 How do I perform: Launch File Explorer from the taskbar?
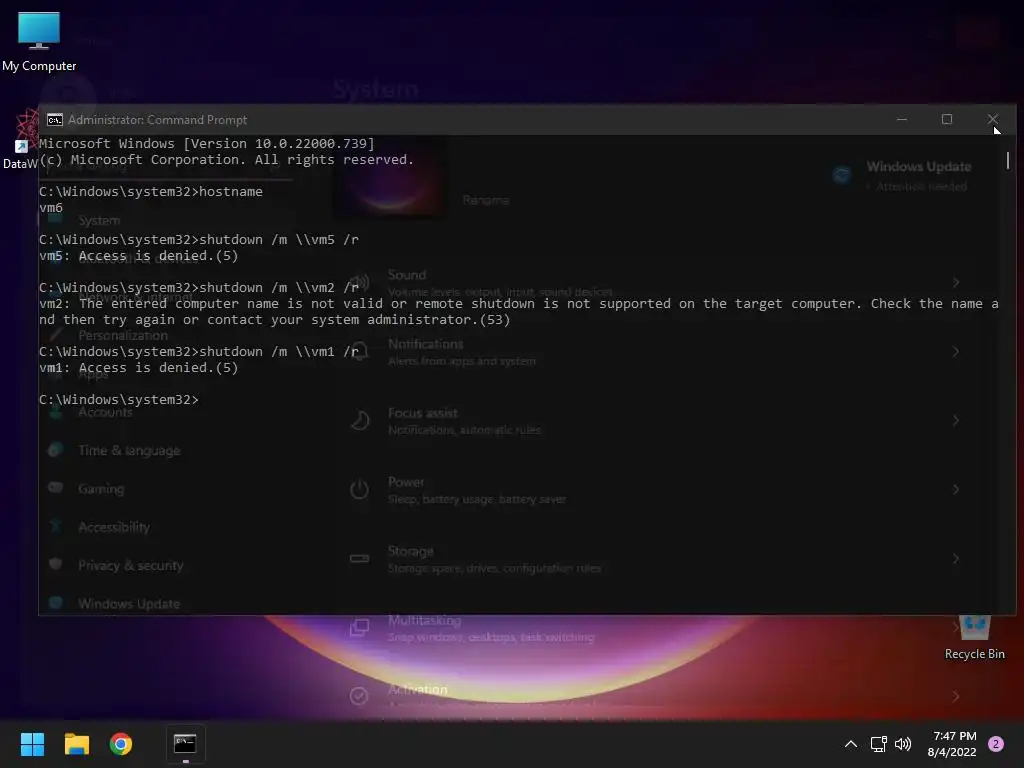coord(76,744)
